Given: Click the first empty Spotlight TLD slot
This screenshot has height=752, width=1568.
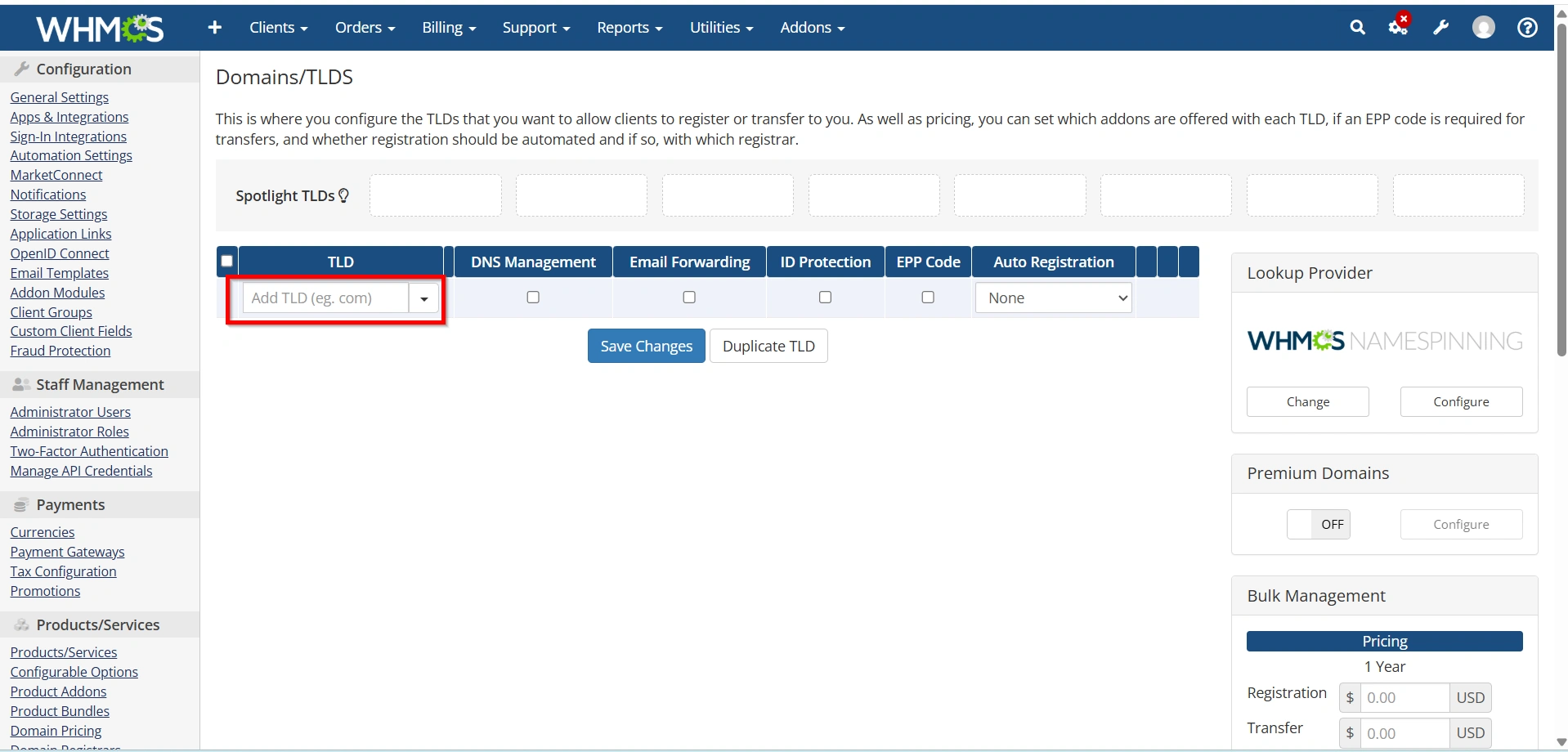Looking at the screenshot, I should 436,195.
